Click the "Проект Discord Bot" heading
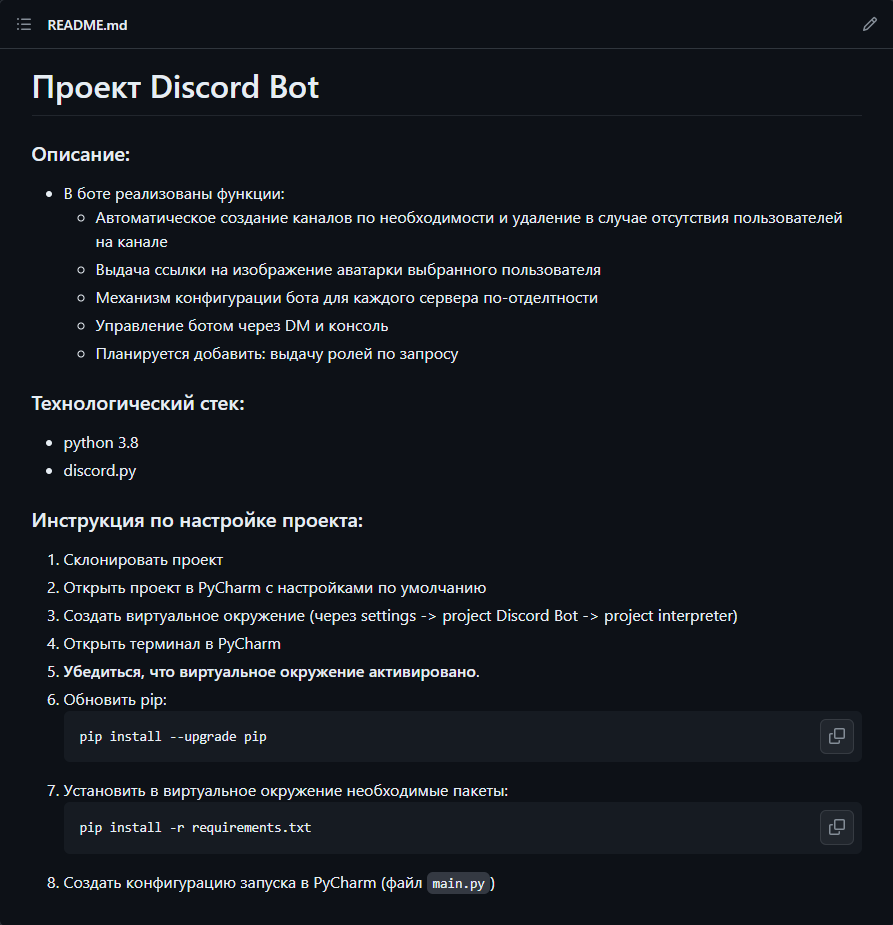This screenshot has height=925, width=893. (x=175, y=88)
